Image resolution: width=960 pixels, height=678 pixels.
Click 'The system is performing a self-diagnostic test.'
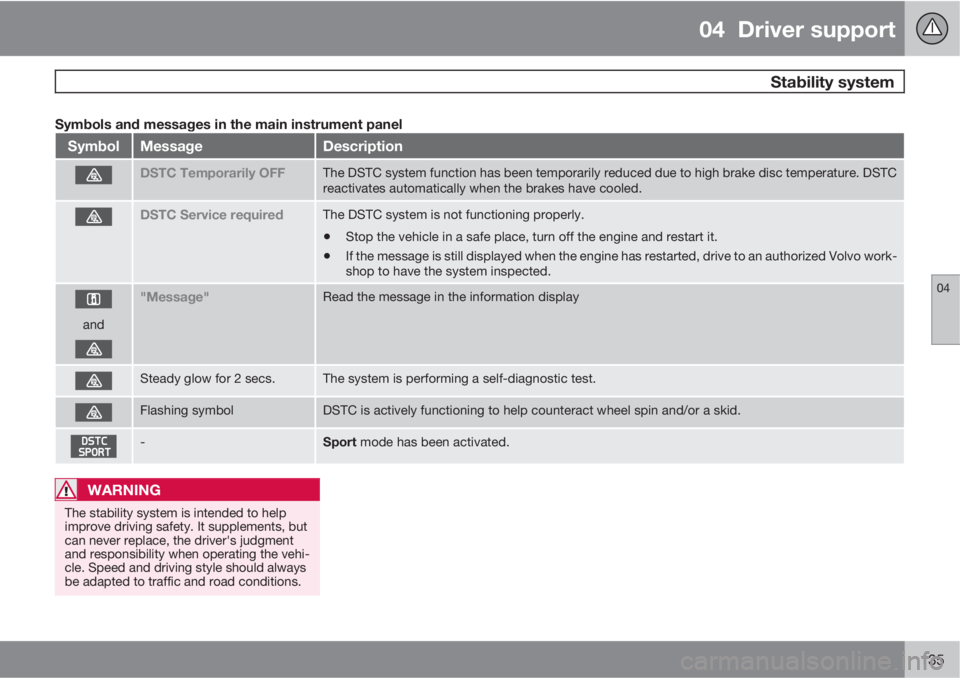pyautogui.click(x=459, y=379)
